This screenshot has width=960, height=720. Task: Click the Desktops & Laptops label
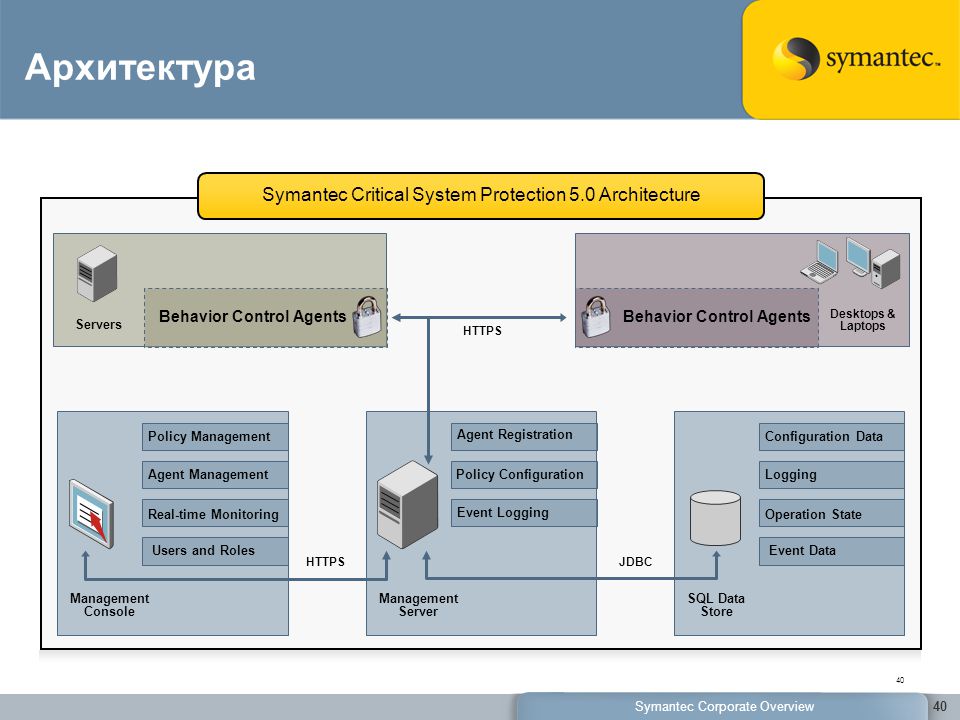coord(862,320)
